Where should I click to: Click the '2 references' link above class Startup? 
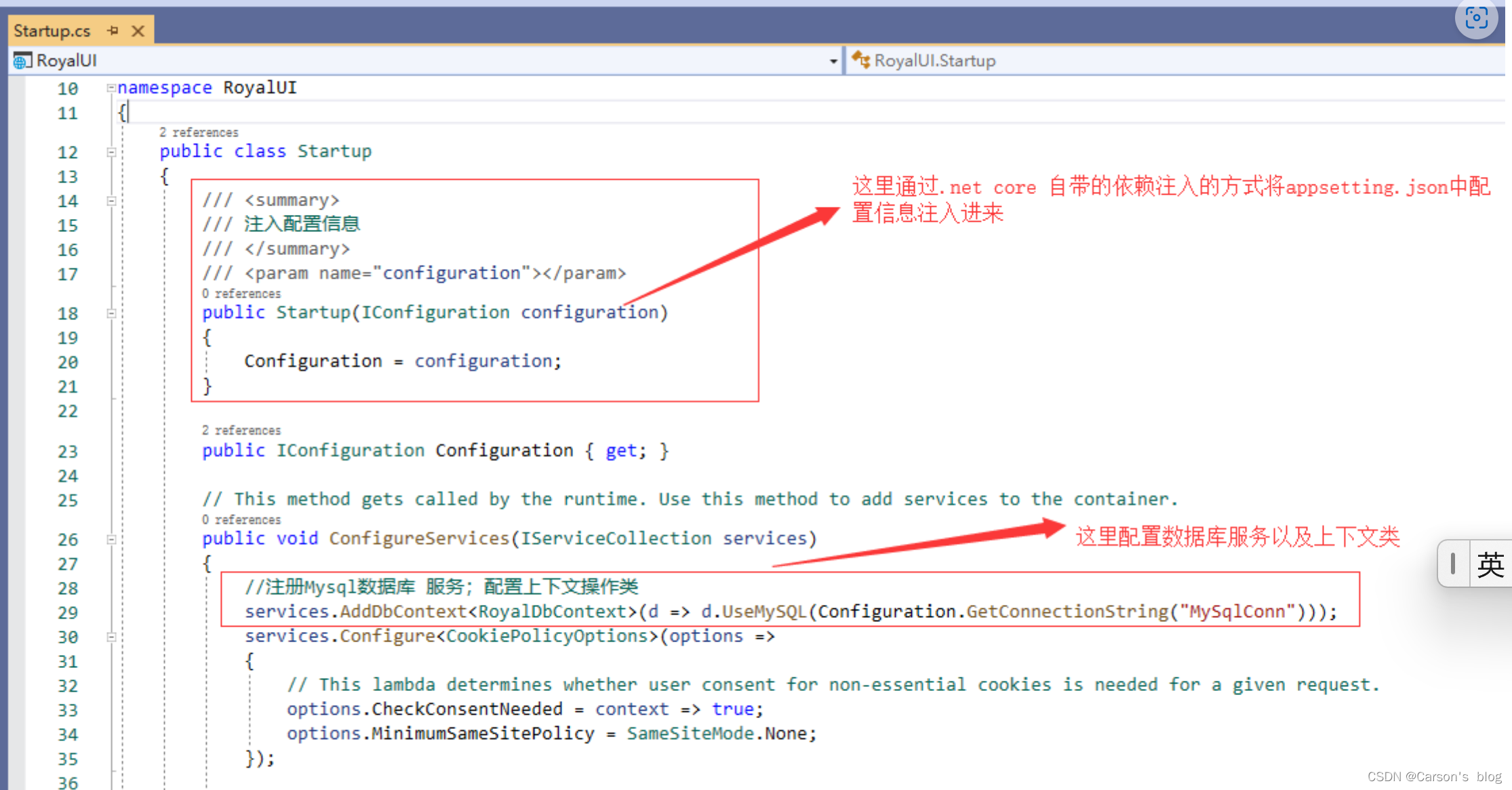(199, 132)
